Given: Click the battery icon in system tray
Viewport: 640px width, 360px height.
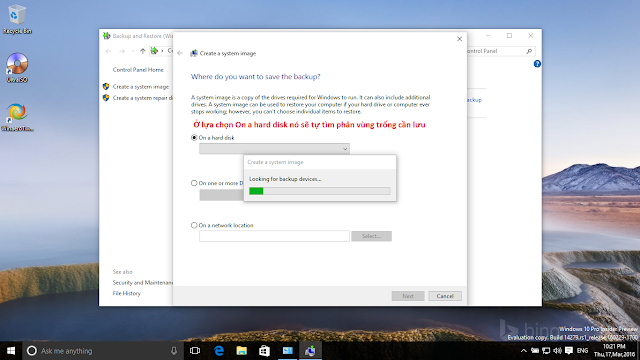Looking at the screenshot, I should coord(535,351).
